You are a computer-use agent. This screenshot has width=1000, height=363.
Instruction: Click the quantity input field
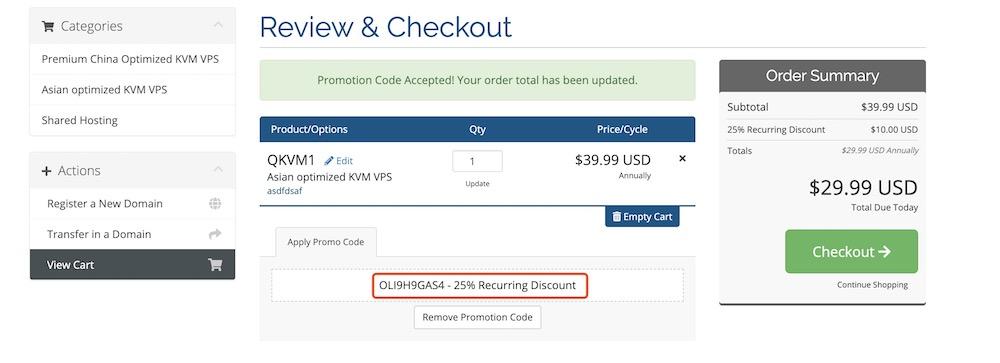478,161
